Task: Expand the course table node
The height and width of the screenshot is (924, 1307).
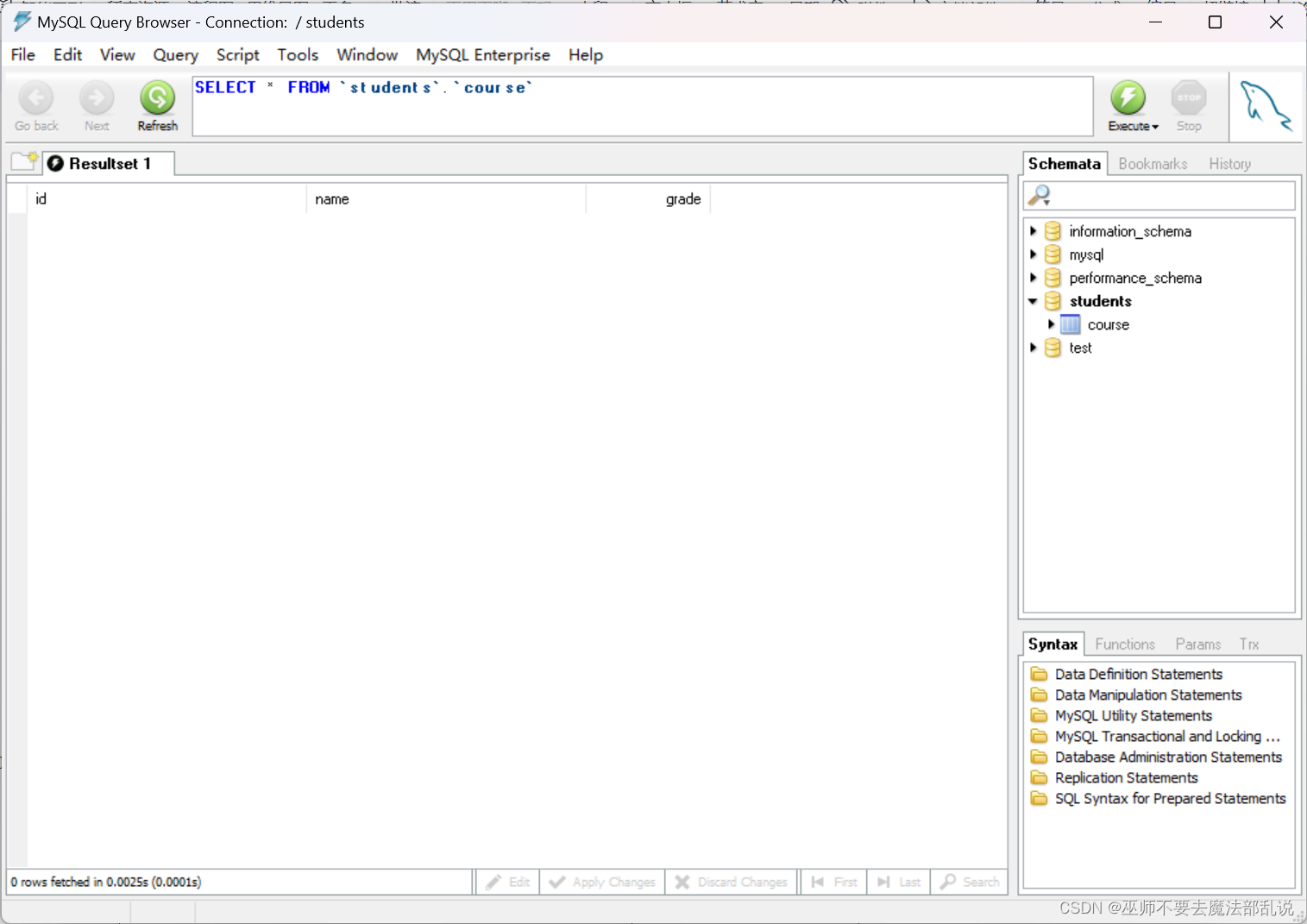Action: (x=1051, y=324)
